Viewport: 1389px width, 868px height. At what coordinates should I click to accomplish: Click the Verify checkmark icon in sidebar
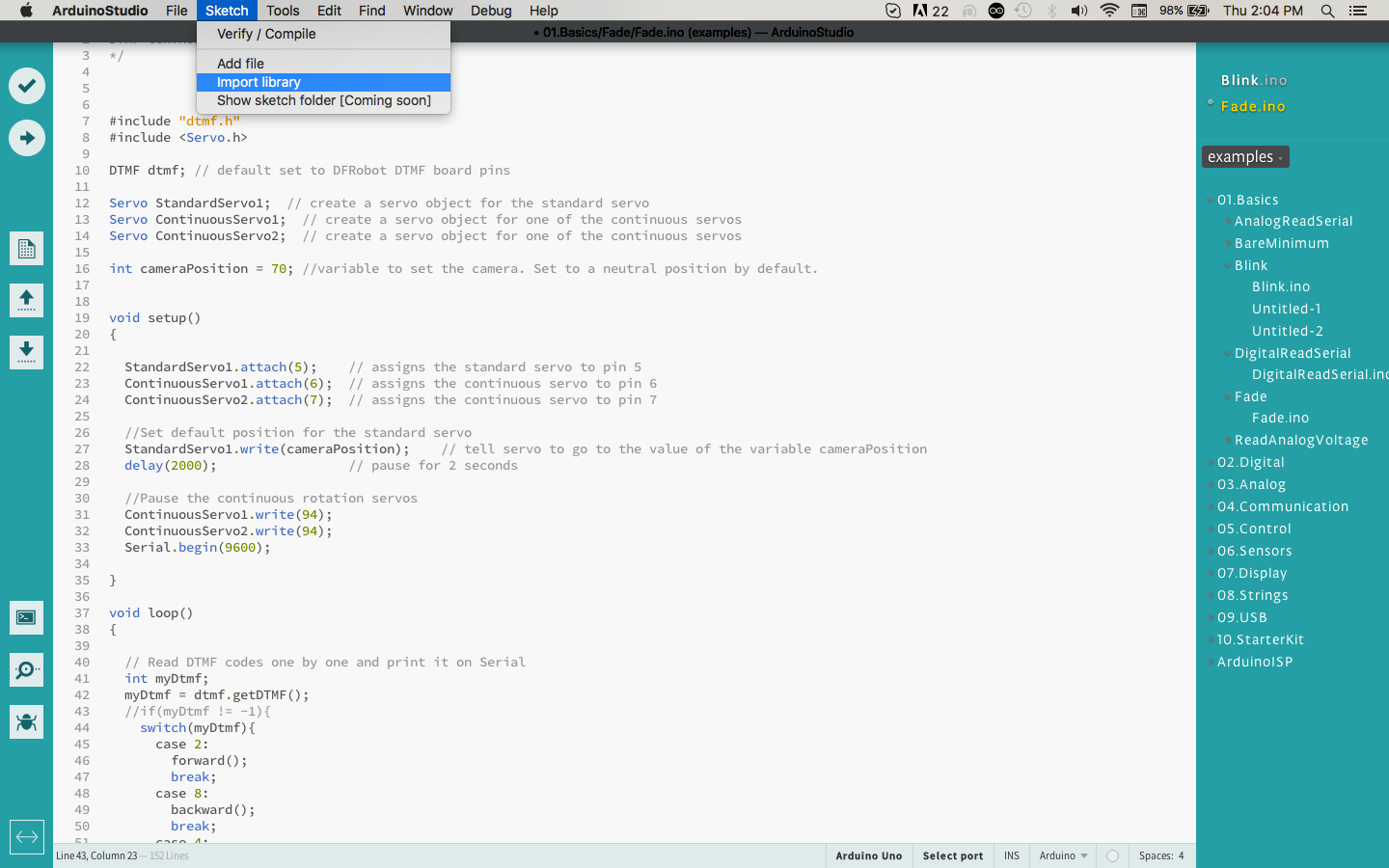pyautogui.click(x=27, y=86)
